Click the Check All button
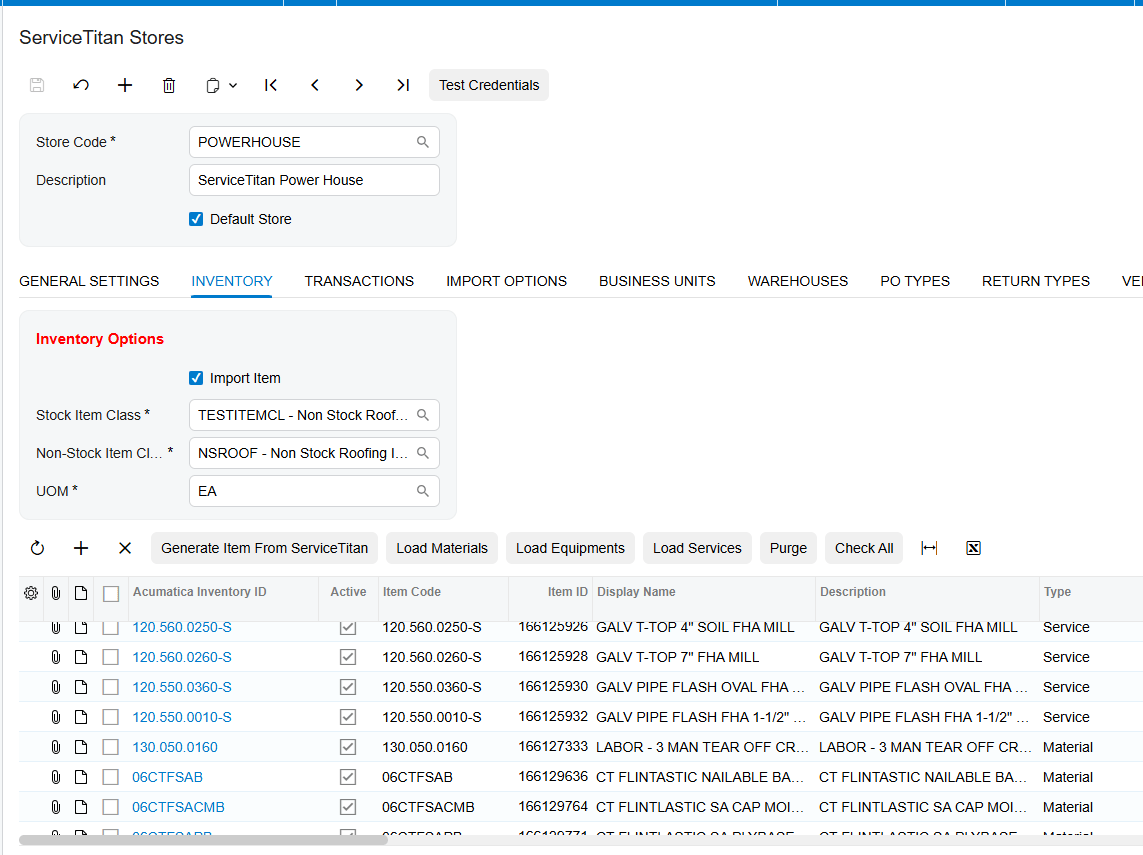Viewport: 1143px width, 855px height. point(864,548)
